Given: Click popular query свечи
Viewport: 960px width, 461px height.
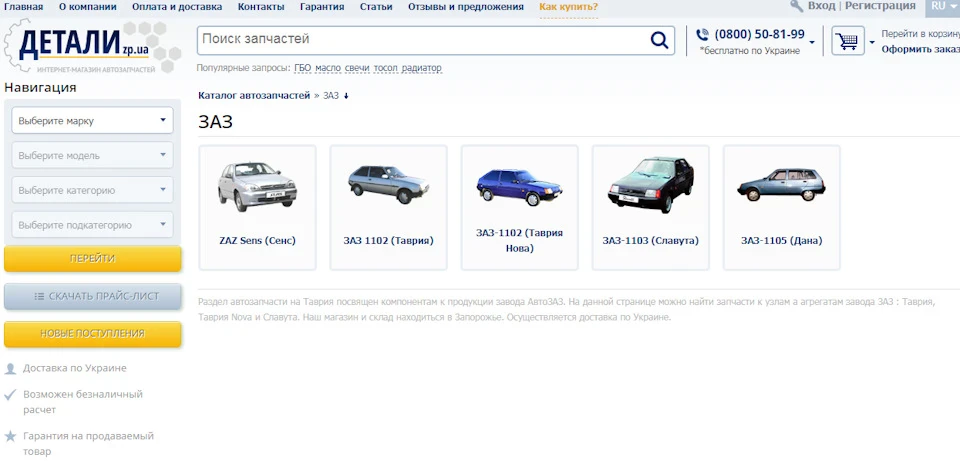Looking at the screenshot, I should click(x=357, y=68).
